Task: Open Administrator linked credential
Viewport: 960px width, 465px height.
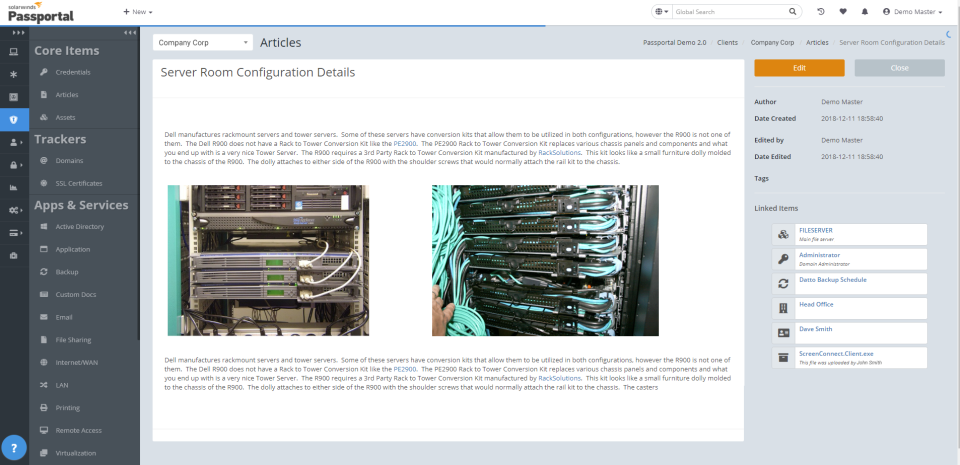Action: coord(849,259)
